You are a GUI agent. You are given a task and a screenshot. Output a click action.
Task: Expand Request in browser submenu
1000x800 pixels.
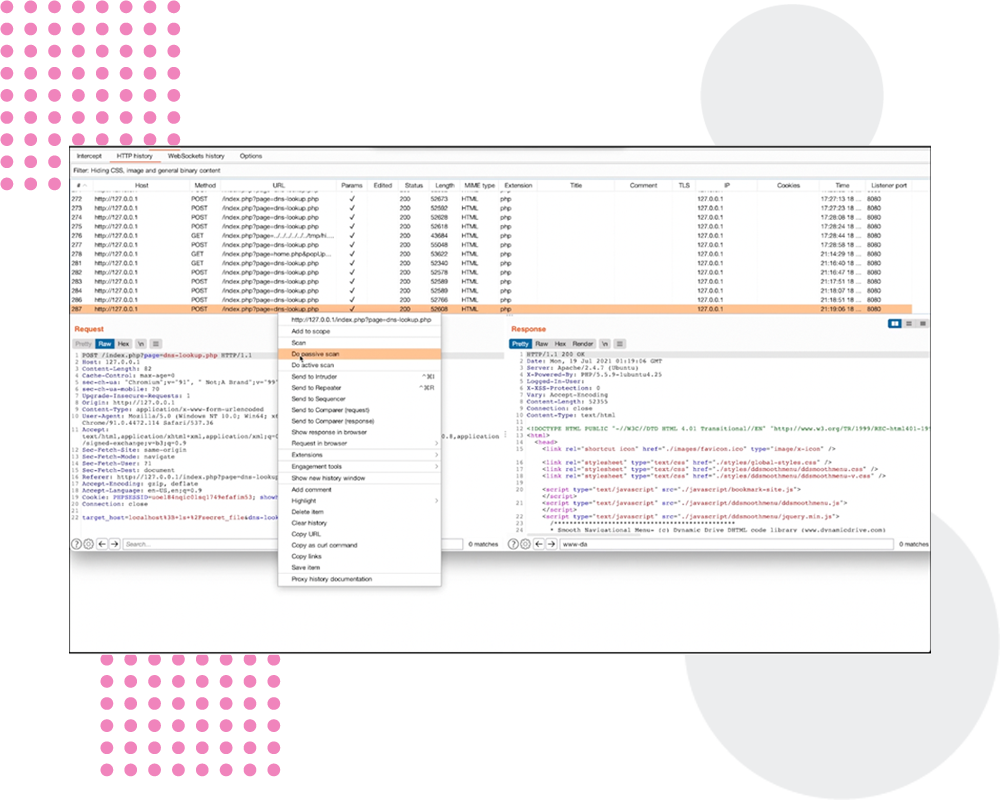pos(360,443)
